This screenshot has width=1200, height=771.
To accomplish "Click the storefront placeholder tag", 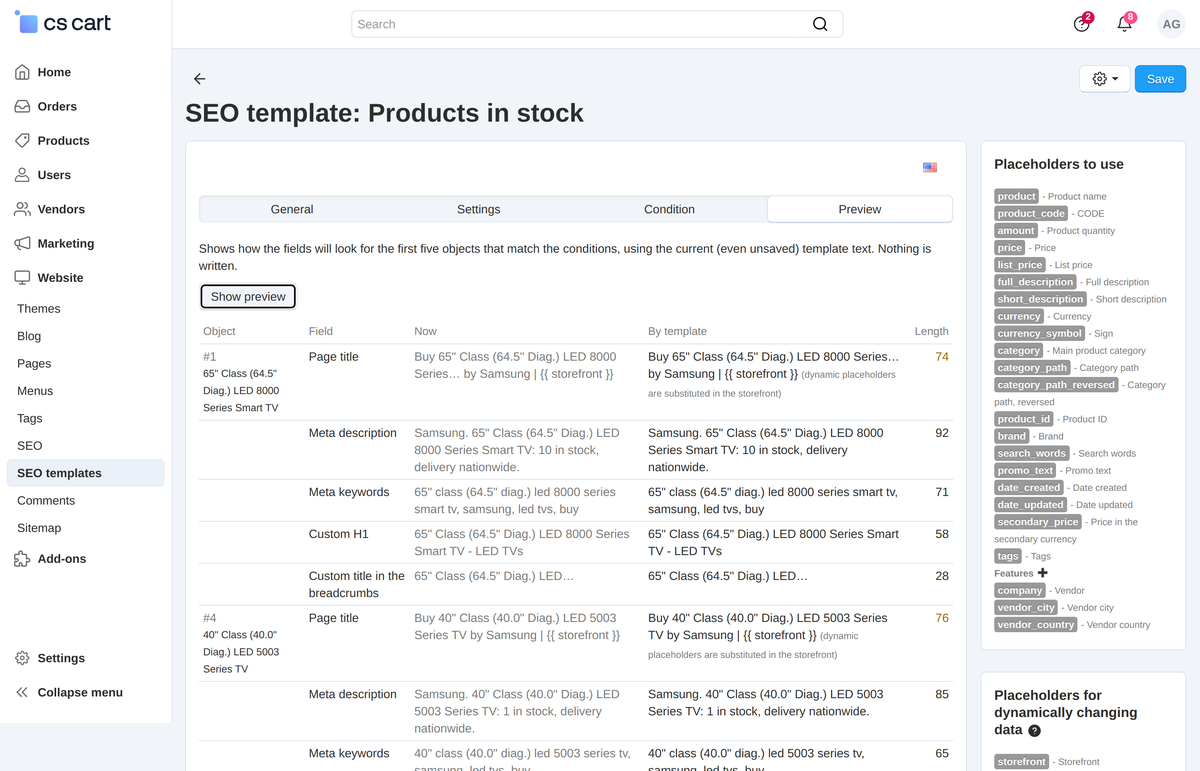I will (x=1021, y=762).
